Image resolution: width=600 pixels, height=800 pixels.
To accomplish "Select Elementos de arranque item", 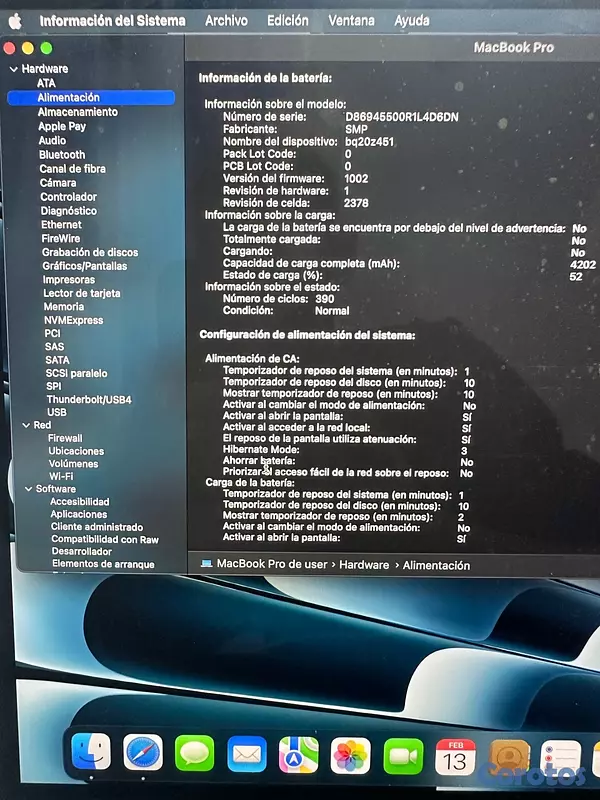I will pyautogui.click(x=103, y=564).
